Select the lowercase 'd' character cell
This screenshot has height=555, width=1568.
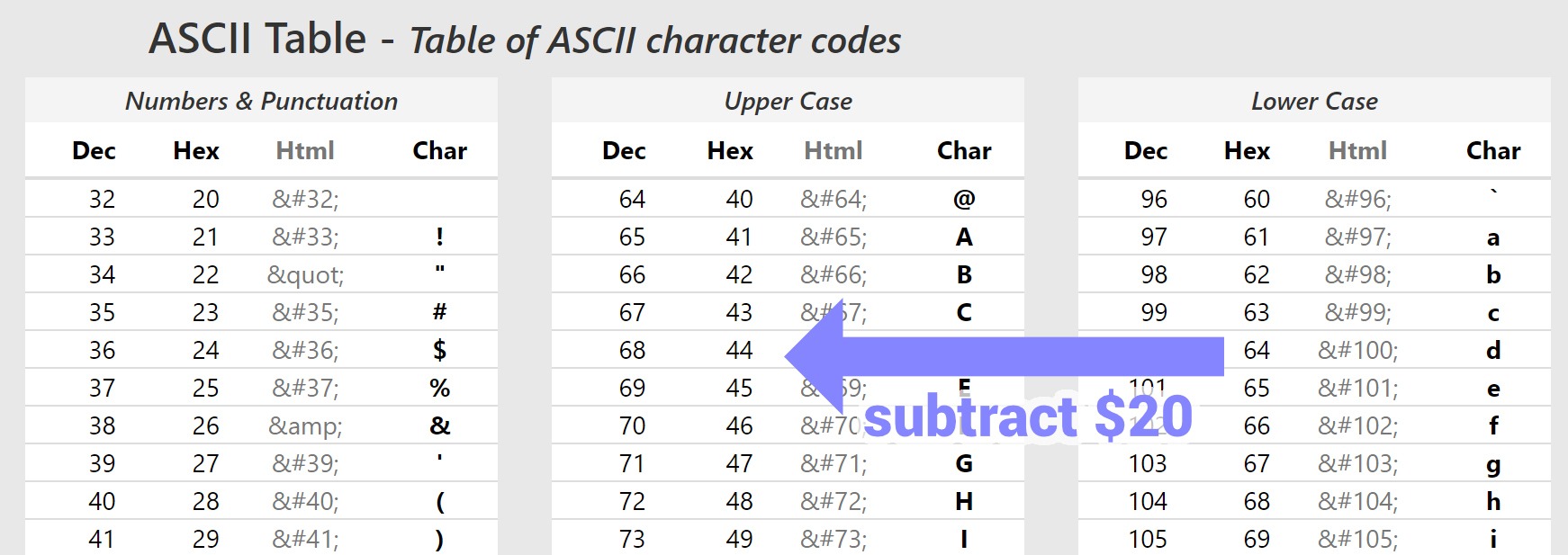click(x=1493, y=350)
